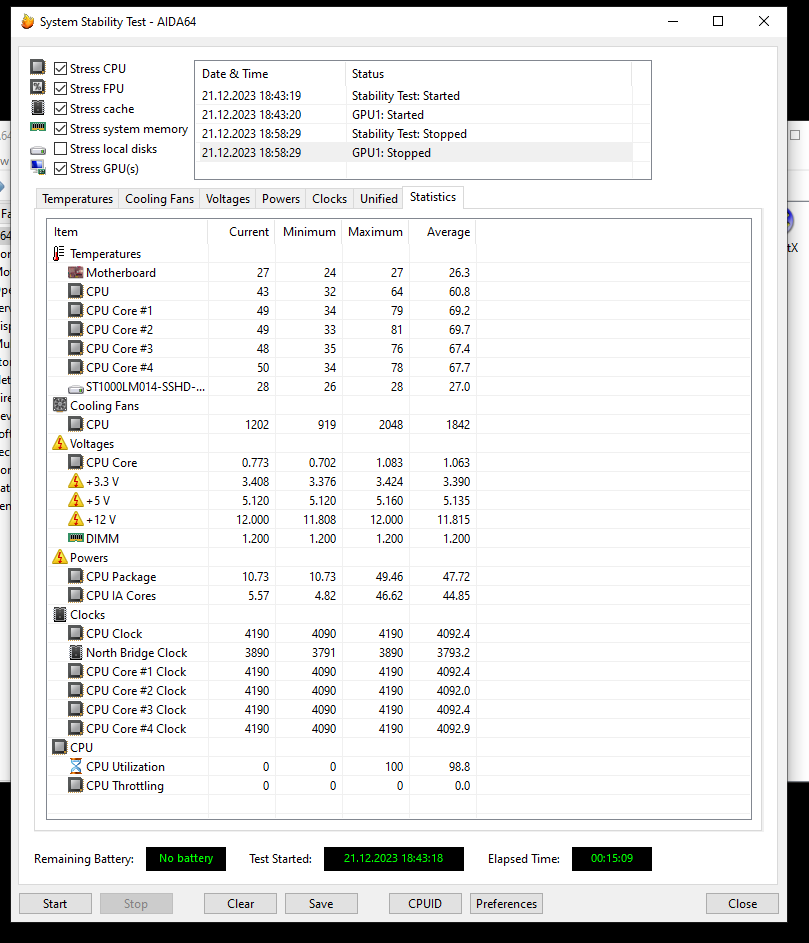Click the memory icon of DIMM row
Image resolution: width=809 pixels, height=943 pixels.
pyautogui.click(x=75, y=538)
